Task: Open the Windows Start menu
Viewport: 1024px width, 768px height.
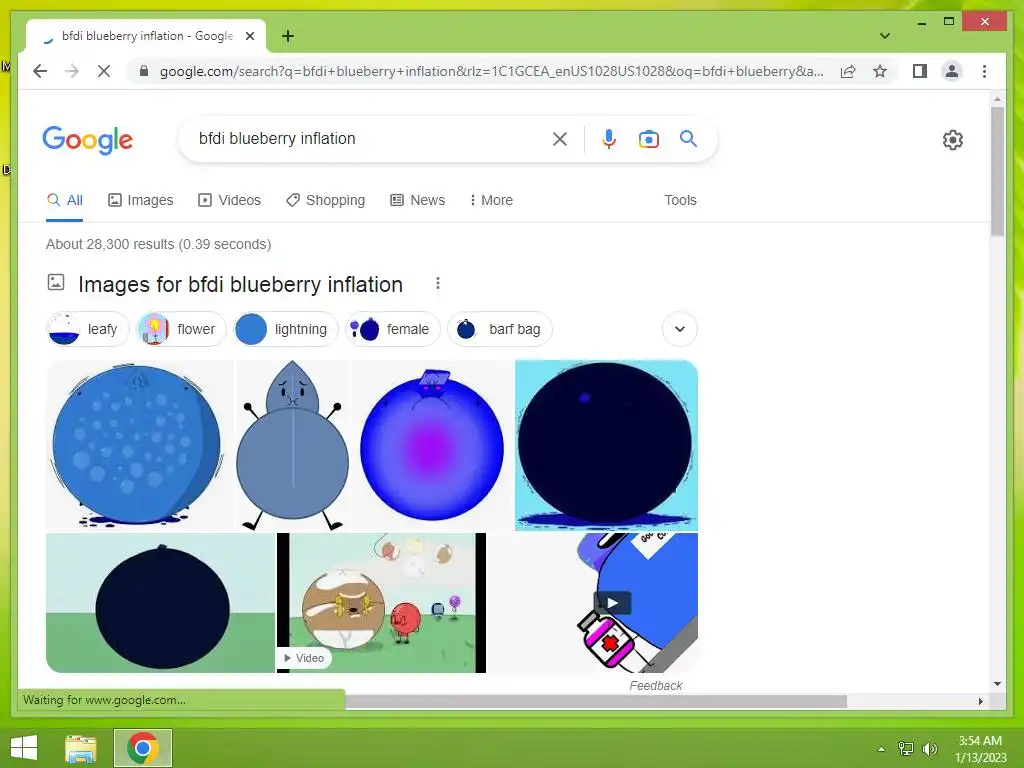Action: tap(25, 748)
